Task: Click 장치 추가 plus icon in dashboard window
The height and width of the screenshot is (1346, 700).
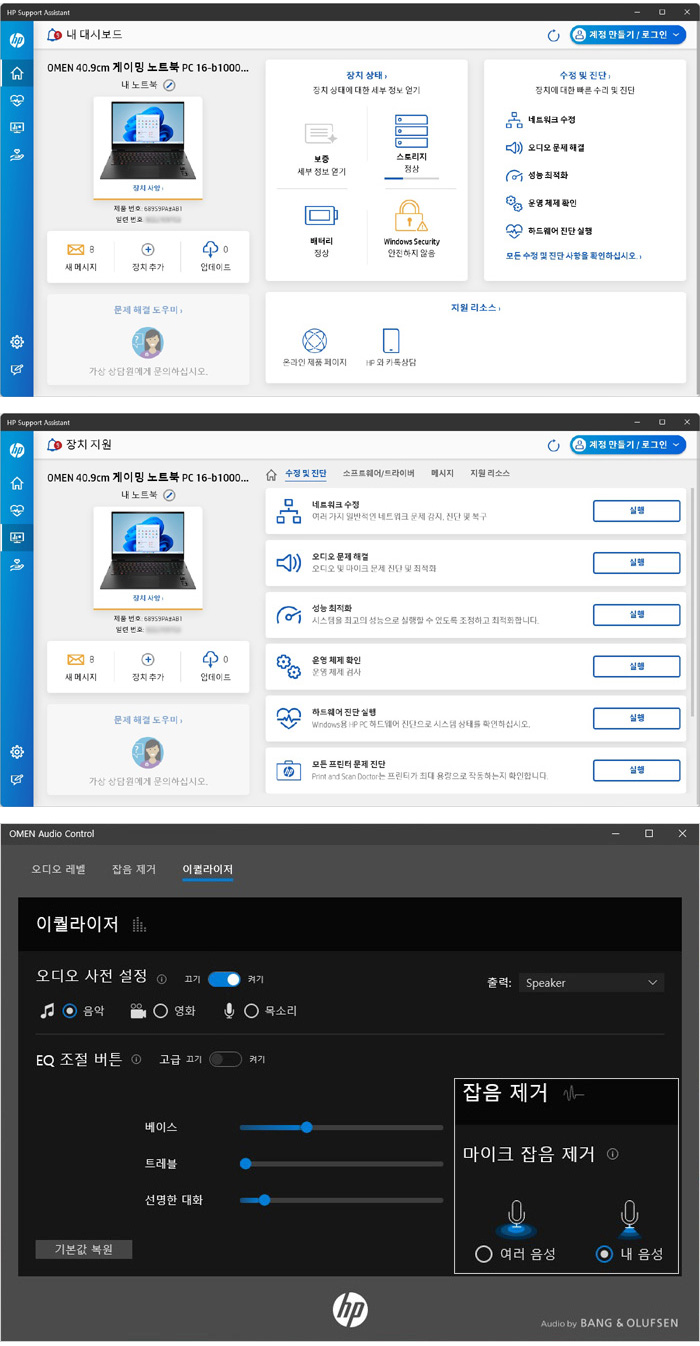Action: [148, 250]
